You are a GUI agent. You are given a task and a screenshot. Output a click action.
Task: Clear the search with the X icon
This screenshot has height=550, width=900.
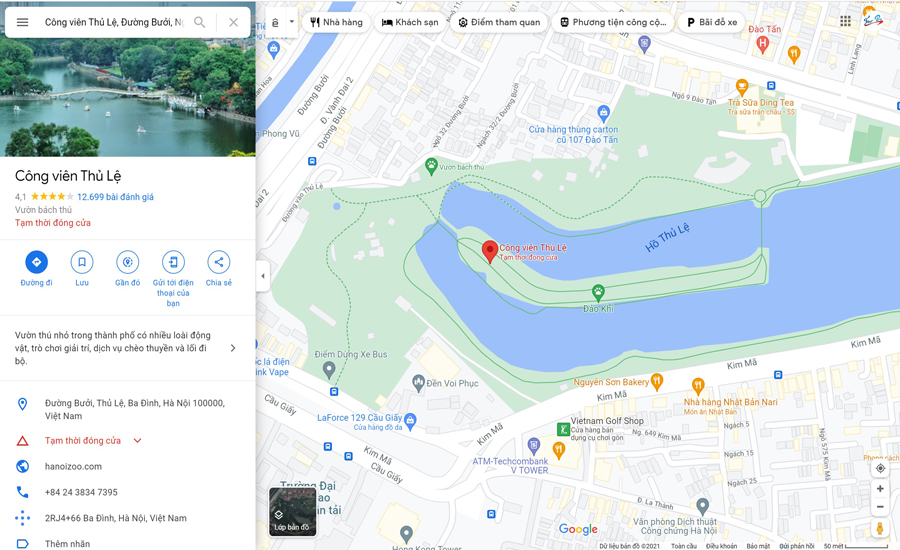[233, 22]
